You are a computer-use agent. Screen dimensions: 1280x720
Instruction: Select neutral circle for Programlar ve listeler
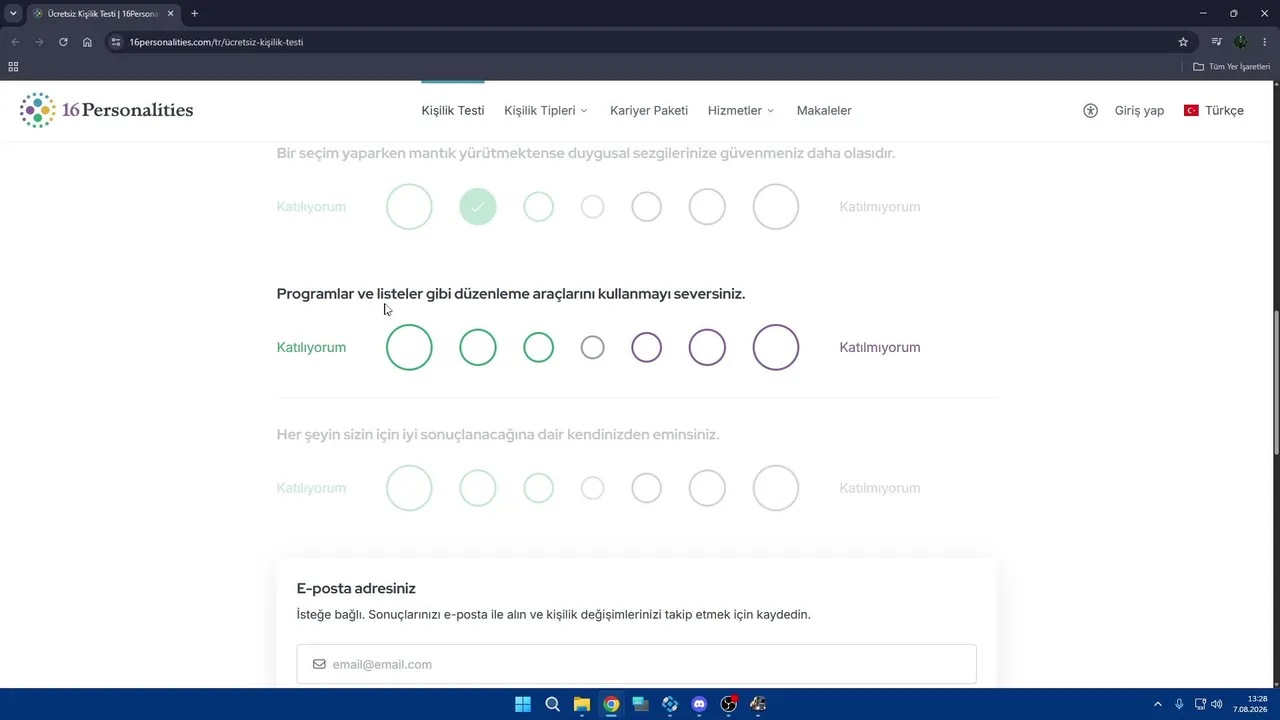pos(593,347)
